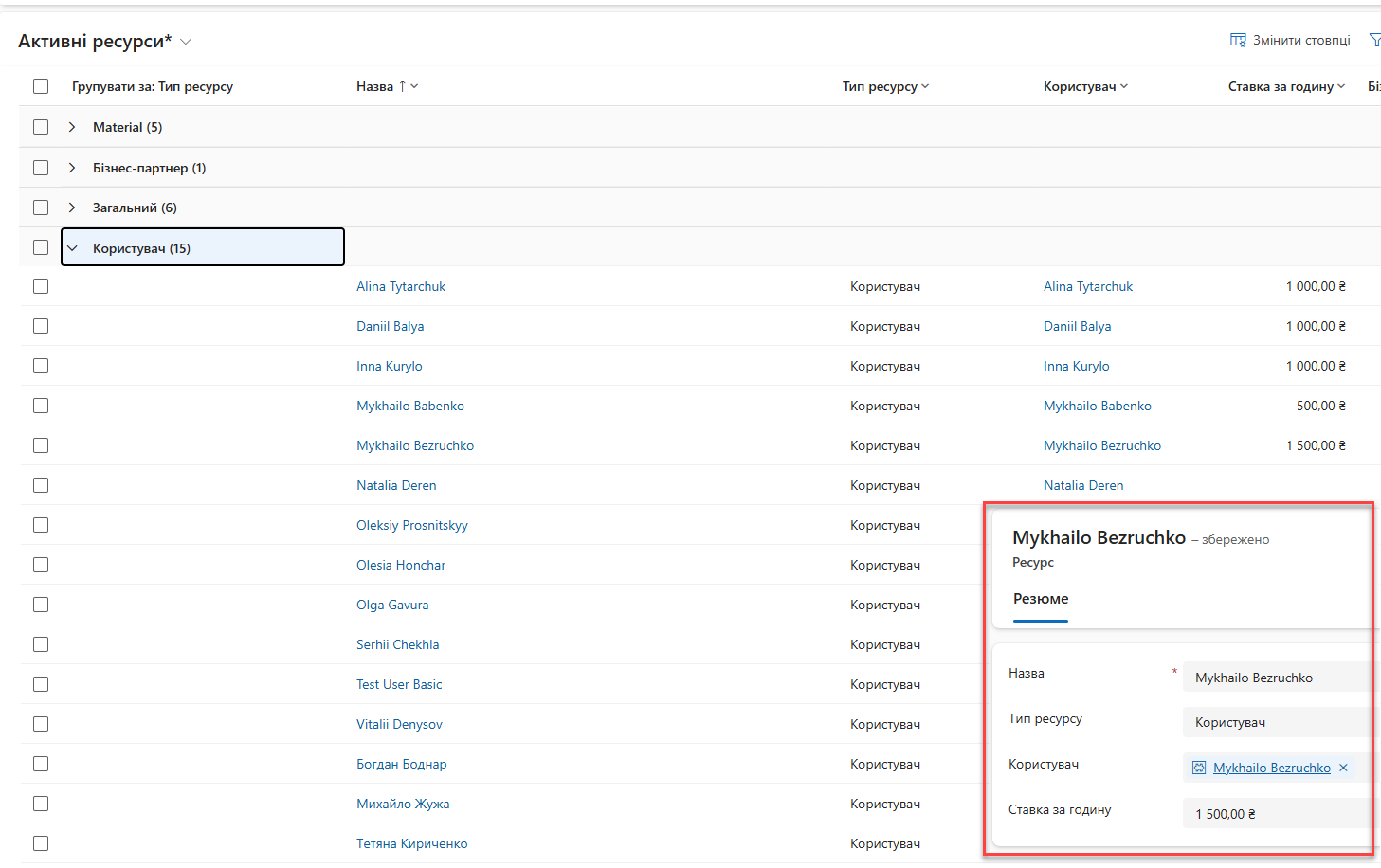Click the 1 500,00 ₴ rate in the grid

[x=1316, y=445]
